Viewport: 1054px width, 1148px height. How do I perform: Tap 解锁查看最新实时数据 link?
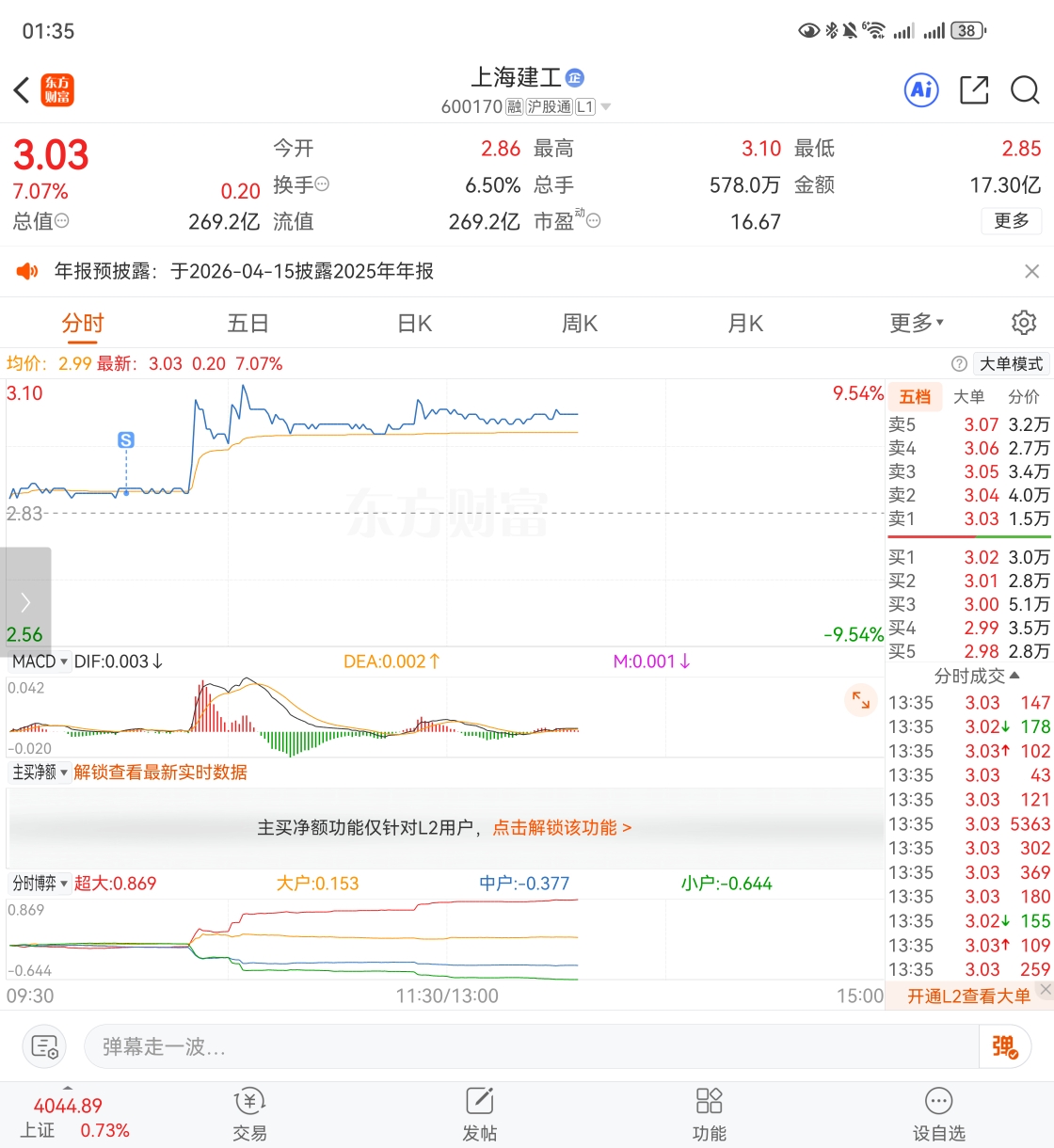(x=160, y=773)
